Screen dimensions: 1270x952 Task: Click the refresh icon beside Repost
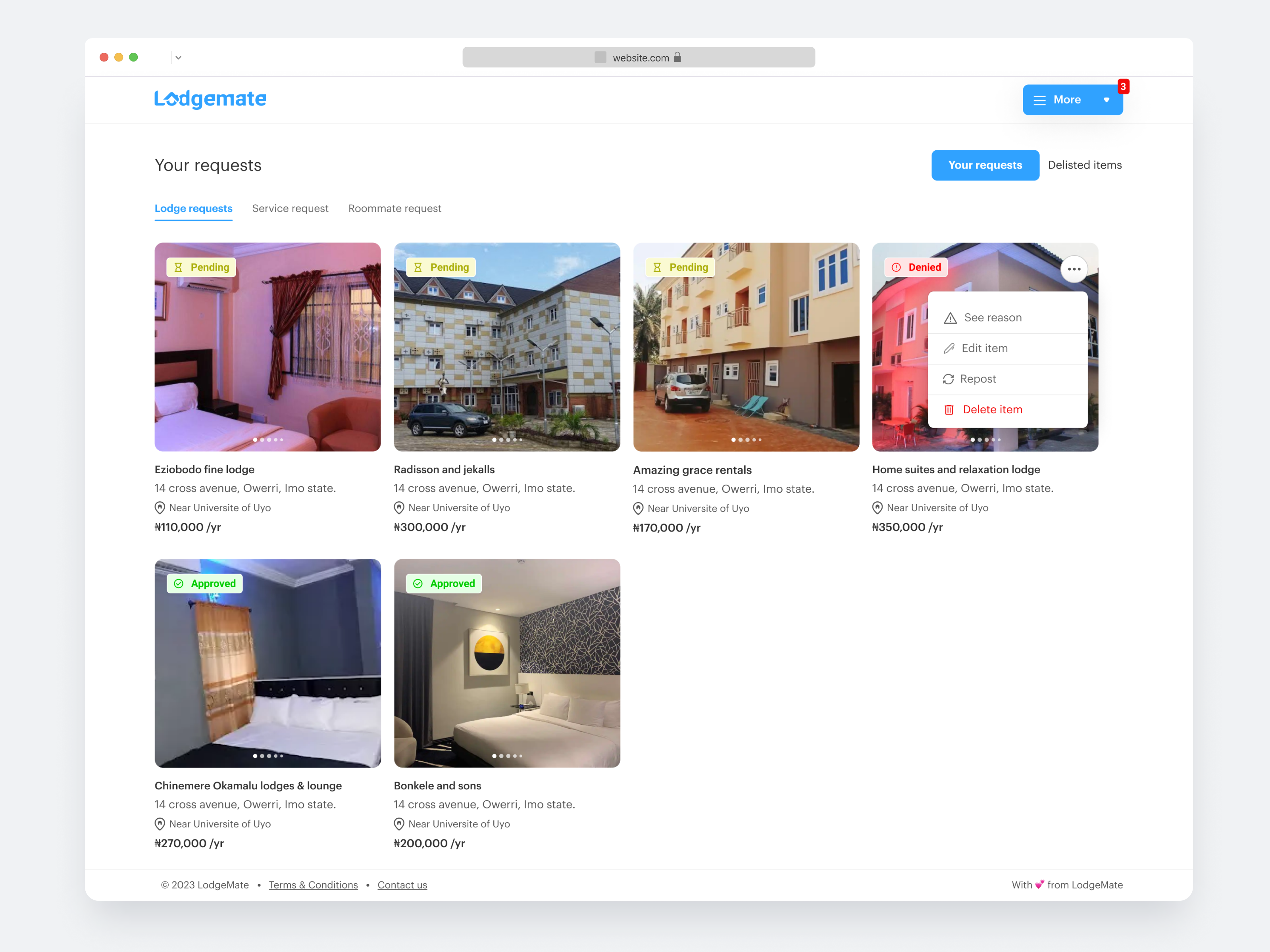[x=949, y=379]
